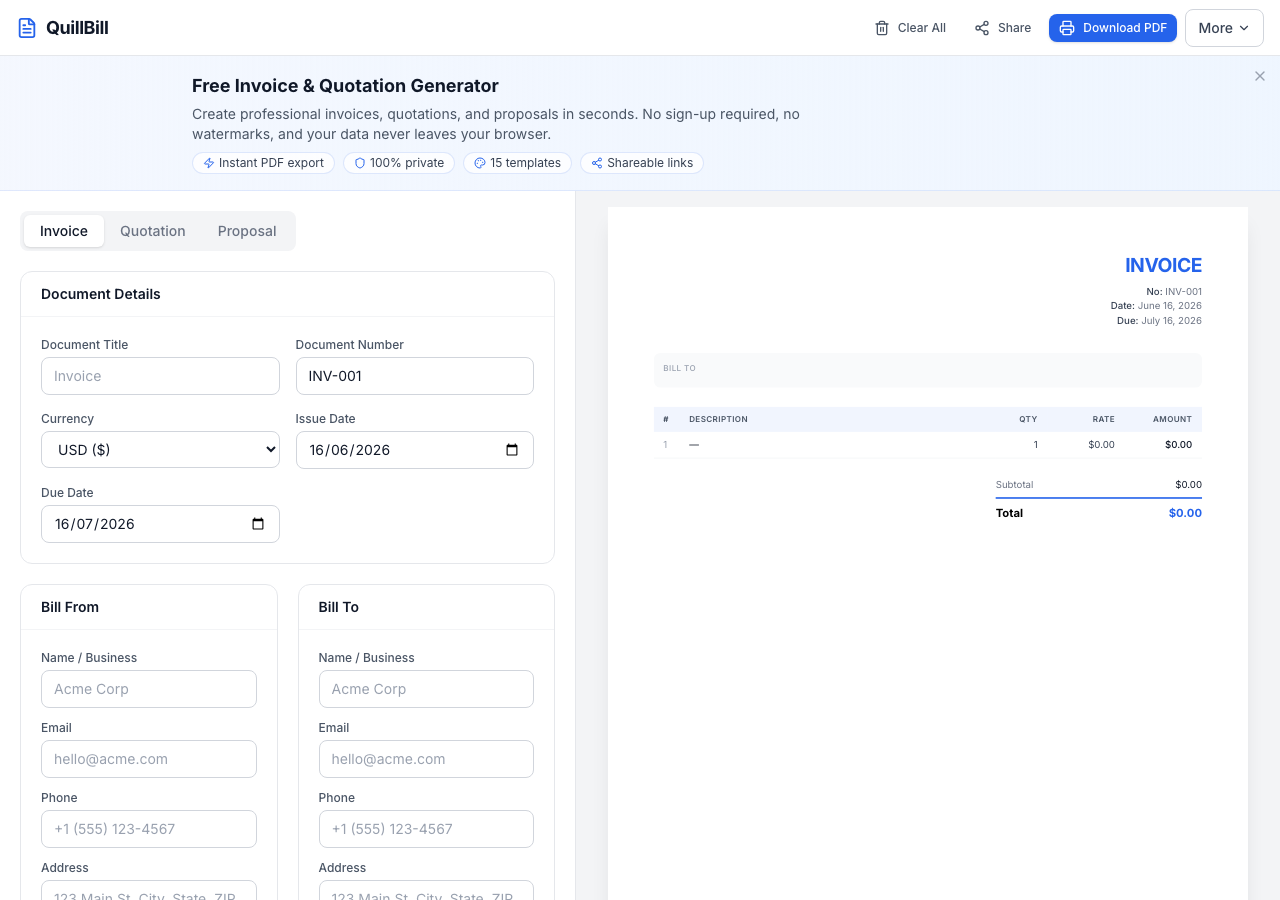Switch to the Proposal tab

[x=247, y=231]
